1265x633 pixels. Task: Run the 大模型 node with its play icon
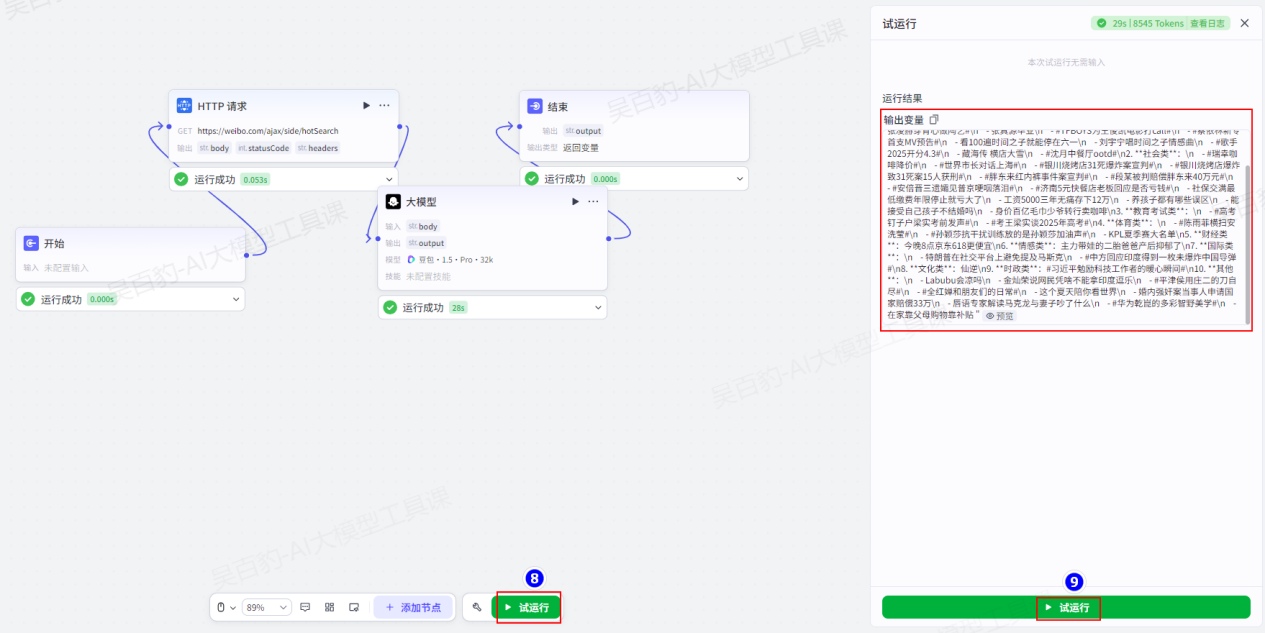coord(575,201)
